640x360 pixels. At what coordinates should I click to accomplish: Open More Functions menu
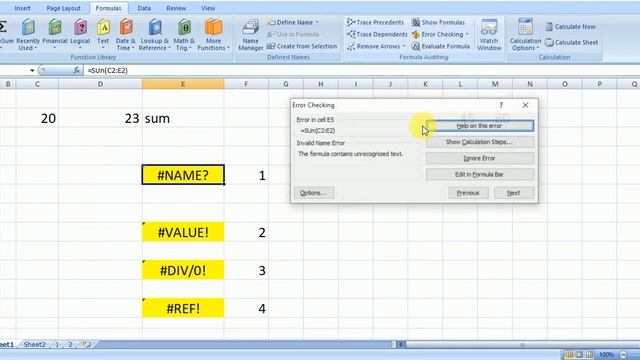(x=213, y=35)
